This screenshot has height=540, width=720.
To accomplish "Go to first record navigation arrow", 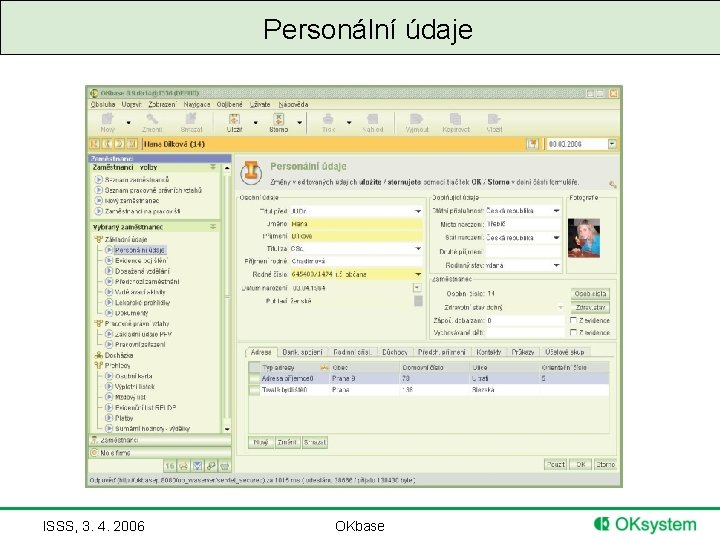I will [x=95, y=144].
